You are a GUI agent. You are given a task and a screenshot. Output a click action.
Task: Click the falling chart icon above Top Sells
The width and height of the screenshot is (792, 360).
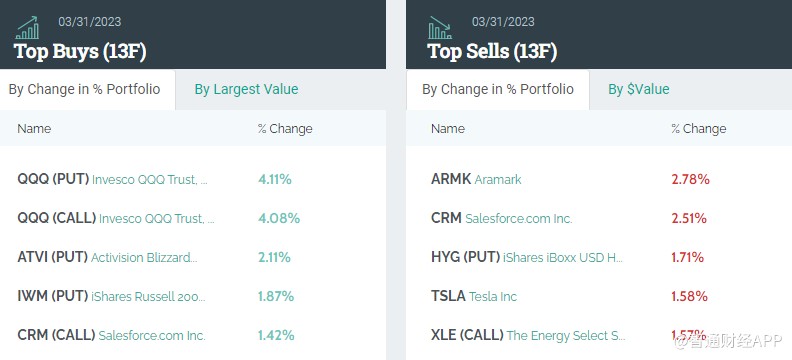[440, 28]
